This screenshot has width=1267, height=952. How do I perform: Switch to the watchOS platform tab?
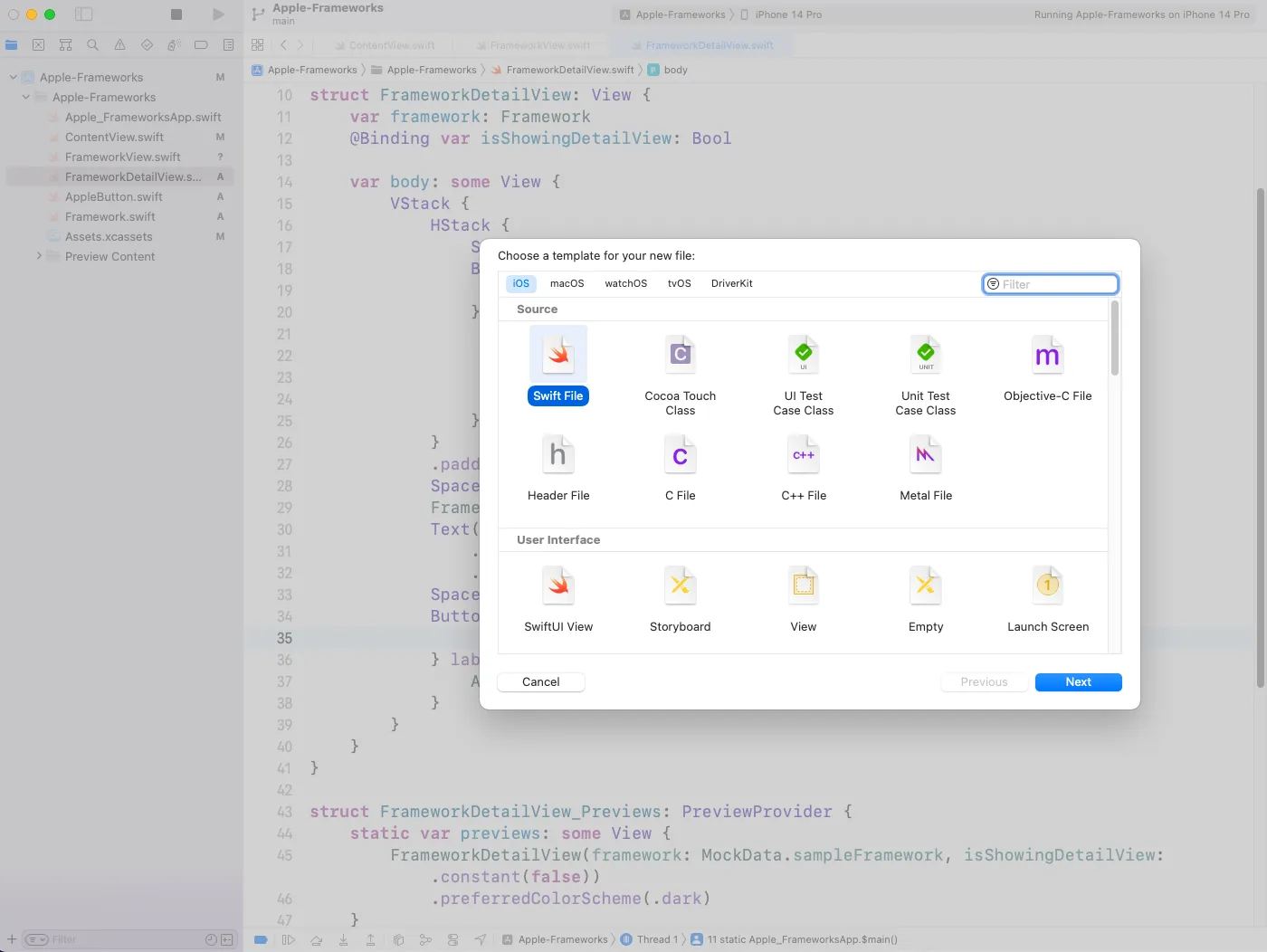[626, 283]
